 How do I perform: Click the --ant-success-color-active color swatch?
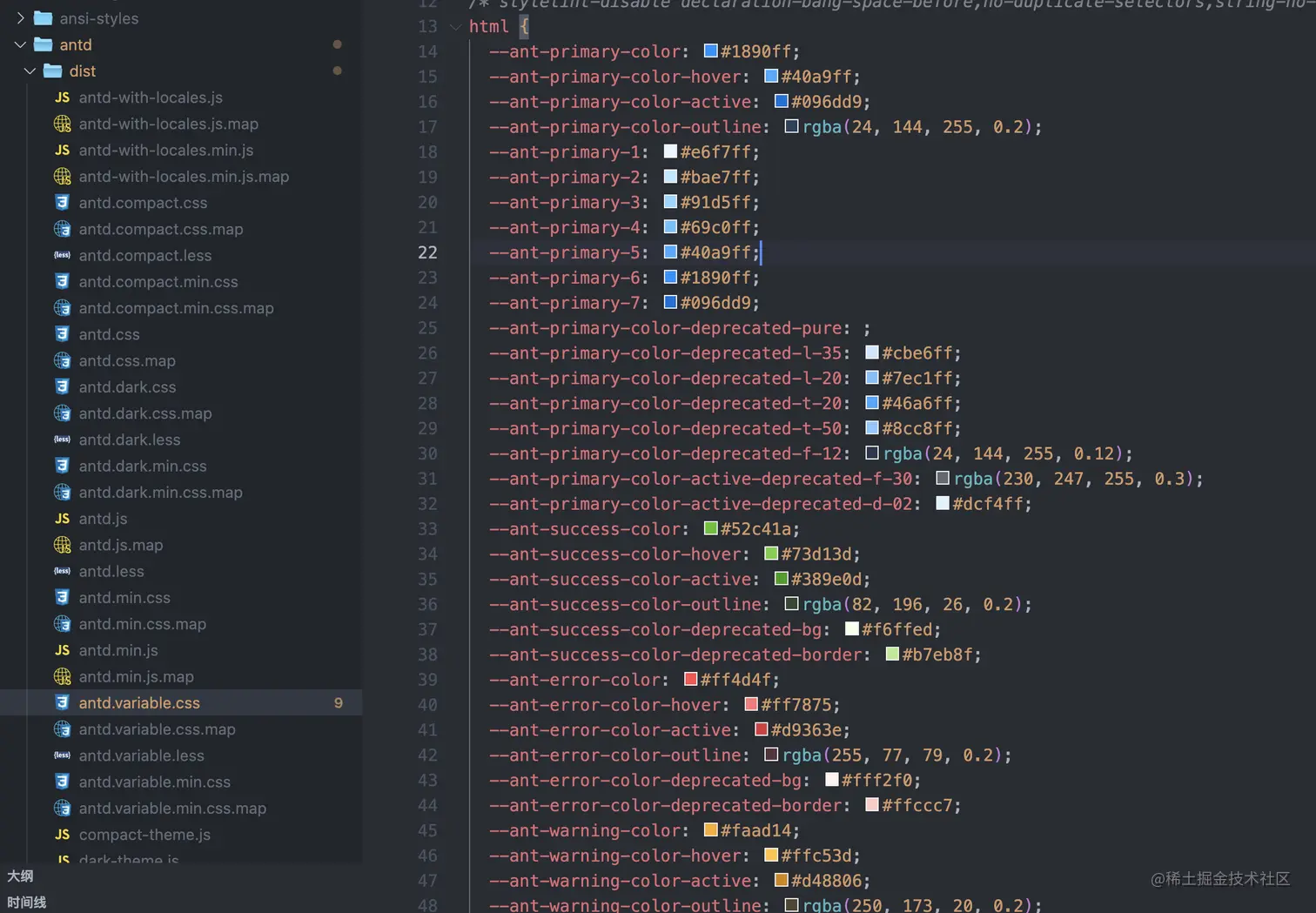(x=781, y=579)
